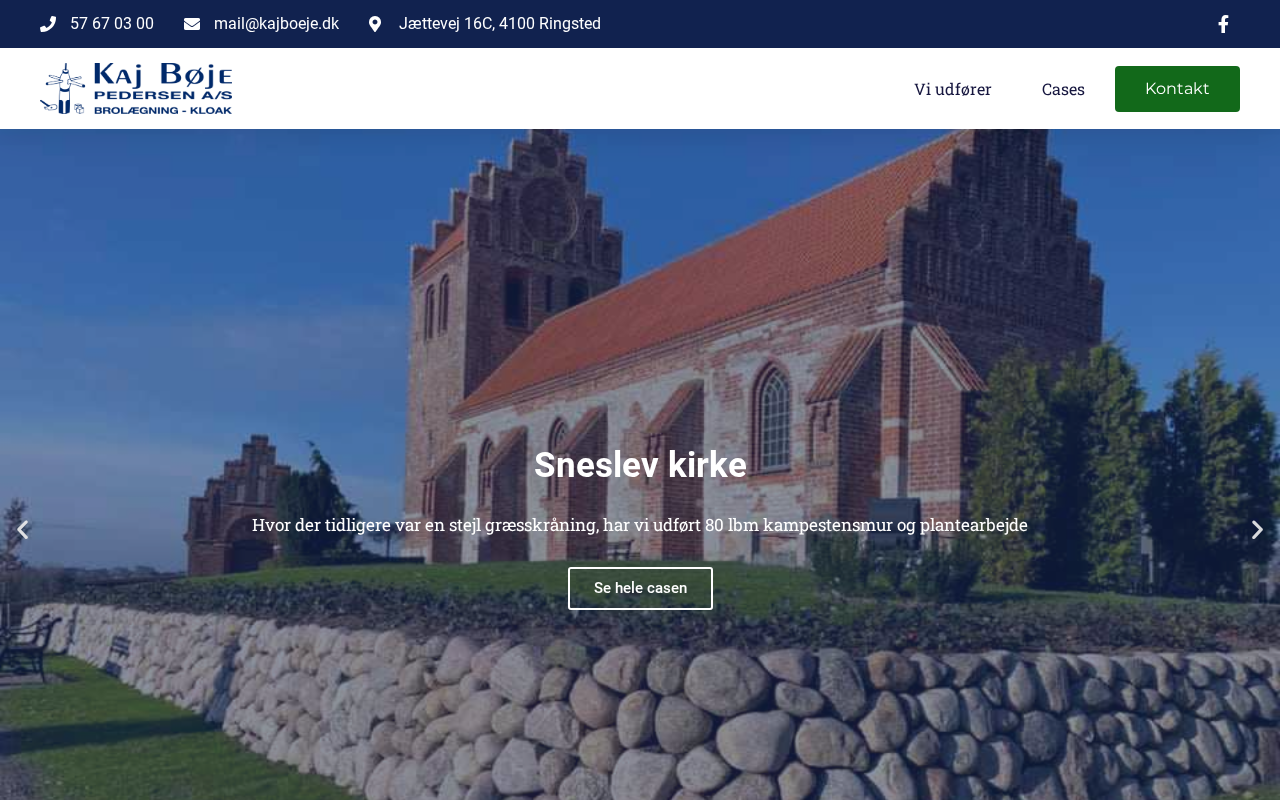Click the Sneslev kirke slide heading
The width and height of the screenshot is (1280, 800).
[x=640, y=465]
